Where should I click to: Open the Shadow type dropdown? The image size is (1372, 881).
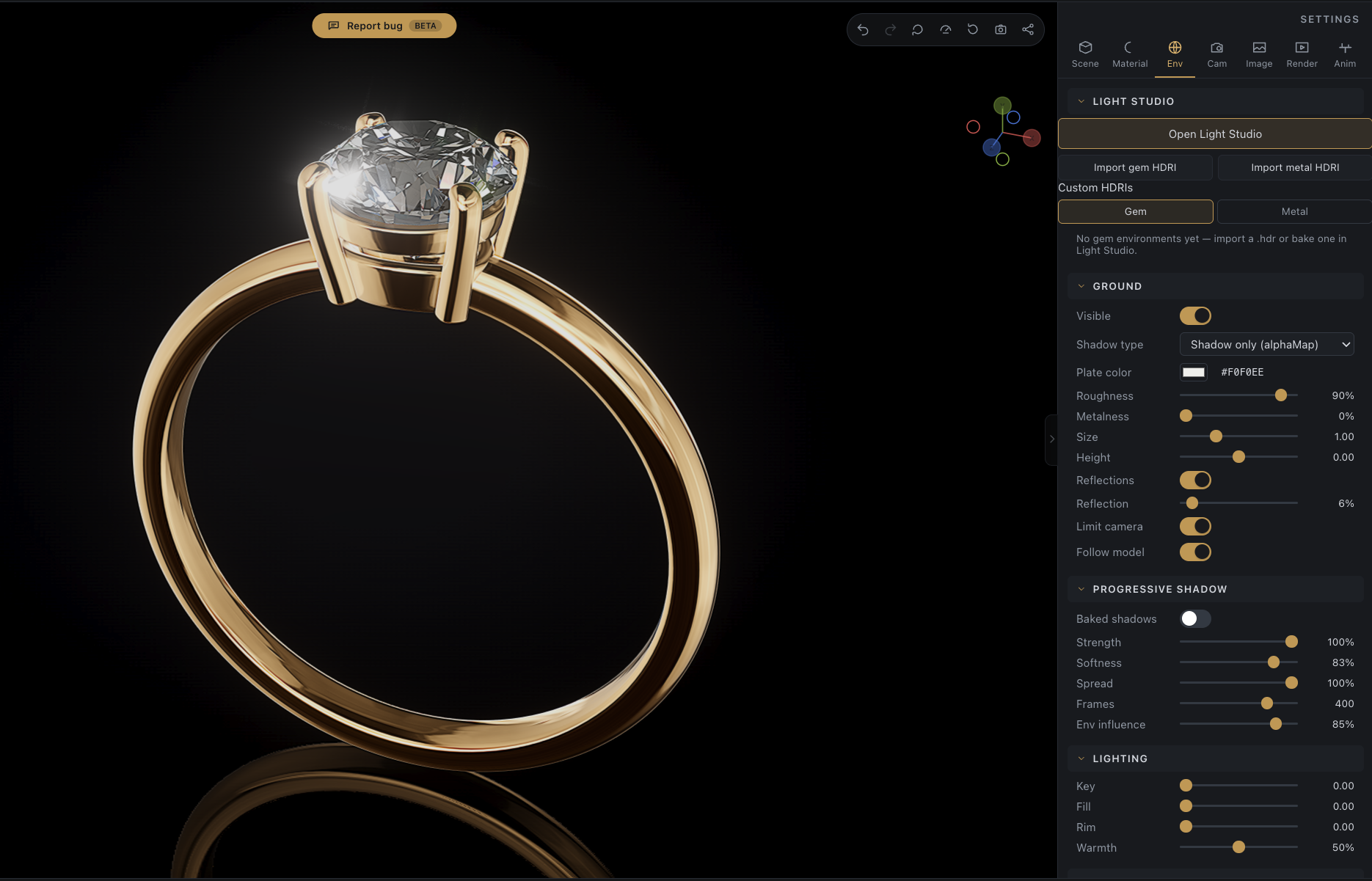click(x=1266, y=345)
